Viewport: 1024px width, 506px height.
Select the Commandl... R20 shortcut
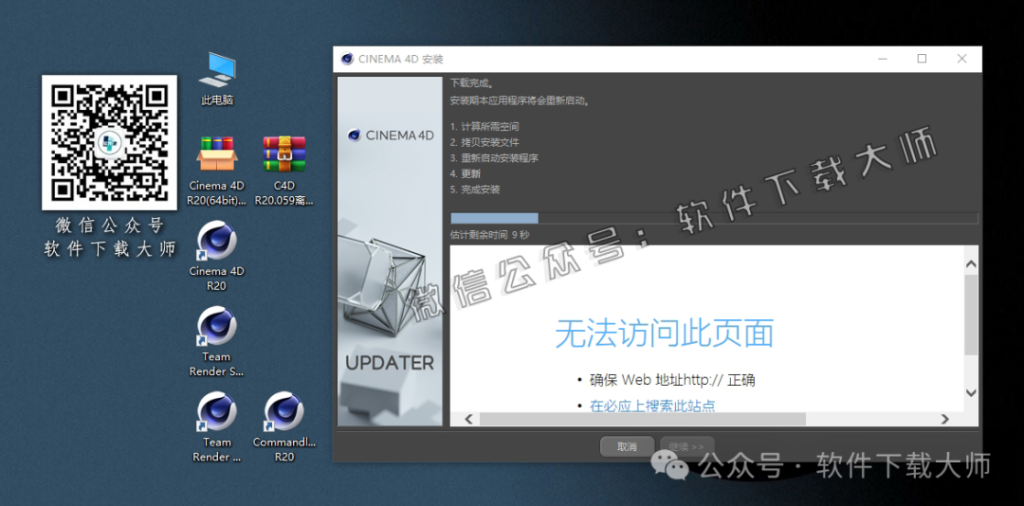pyautogui.click(x=284, y=427)
